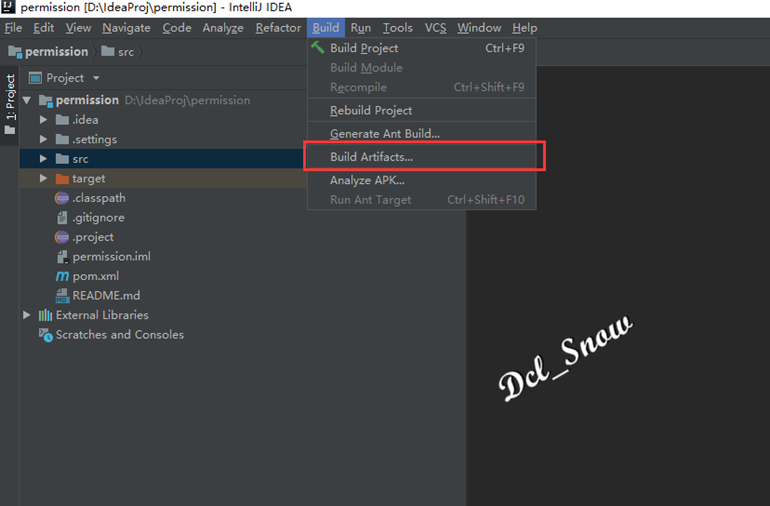Viewport: 770px width, 506px height.
Task: Open the Window menu
Action: click(479, 28)
